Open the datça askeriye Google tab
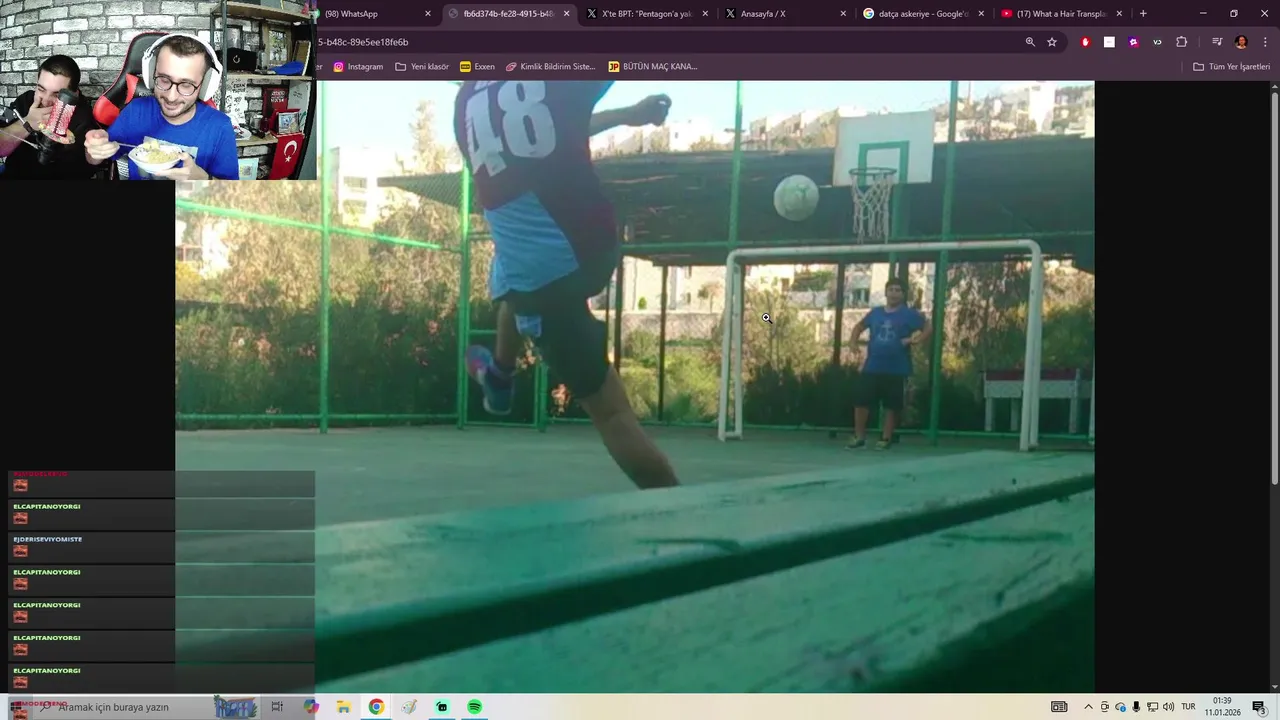The height and width of the screenshot is (720, 1280). tap(922, 14)
